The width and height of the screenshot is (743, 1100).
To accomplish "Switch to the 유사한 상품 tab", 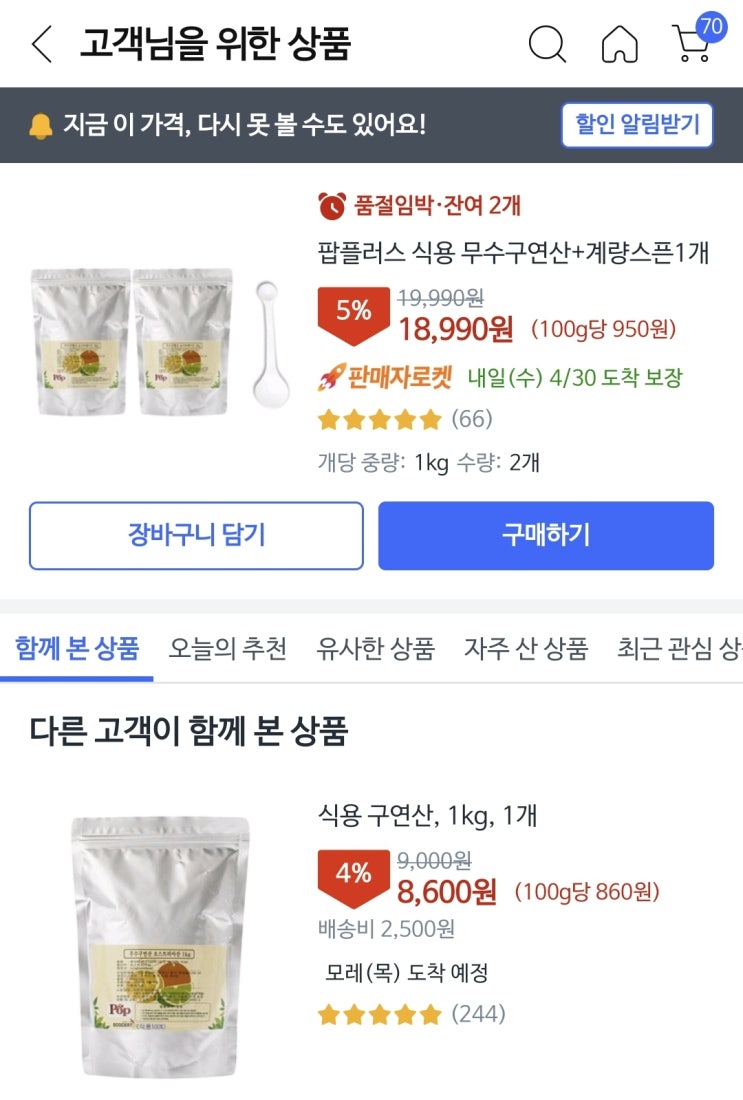I will (375, 648).
